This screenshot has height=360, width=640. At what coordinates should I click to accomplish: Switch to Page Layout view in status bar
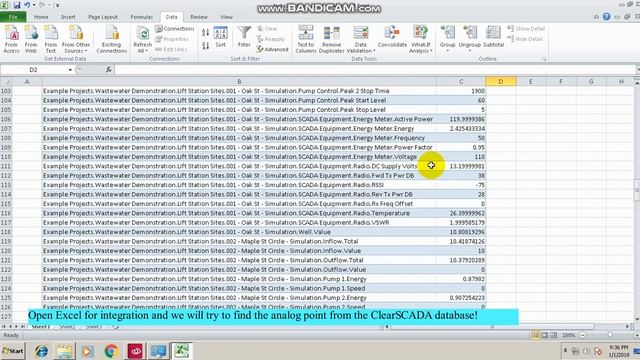(544, 335)
